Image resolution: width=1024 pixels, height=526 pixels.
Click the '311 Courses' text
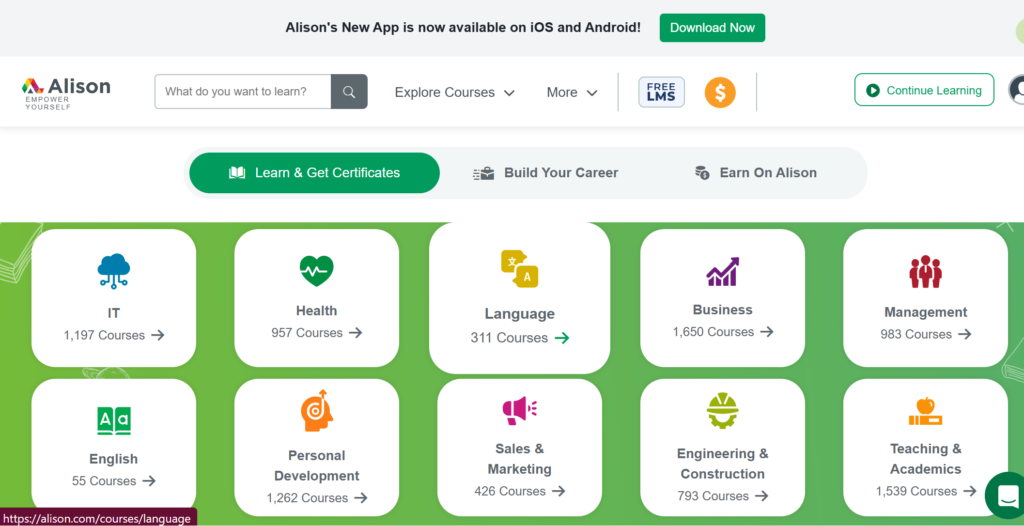[x=509, y=338]
